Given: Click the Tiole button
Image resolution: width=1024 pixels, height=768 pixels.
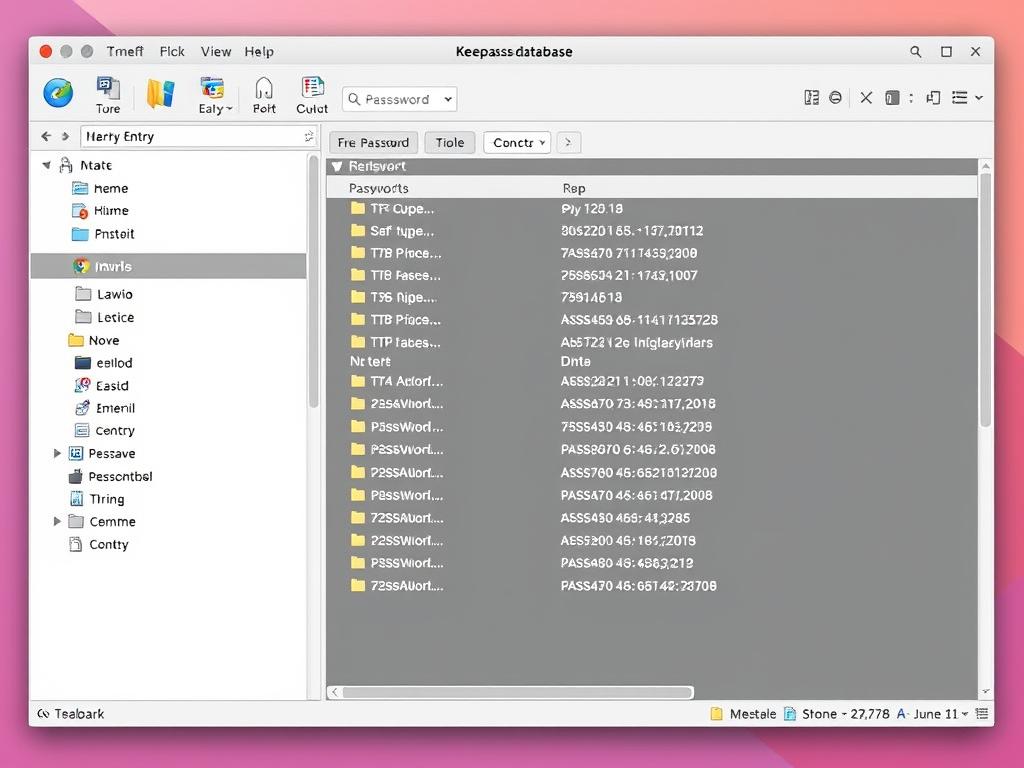Looking at the screenshot, I should [x=450, y=142].
